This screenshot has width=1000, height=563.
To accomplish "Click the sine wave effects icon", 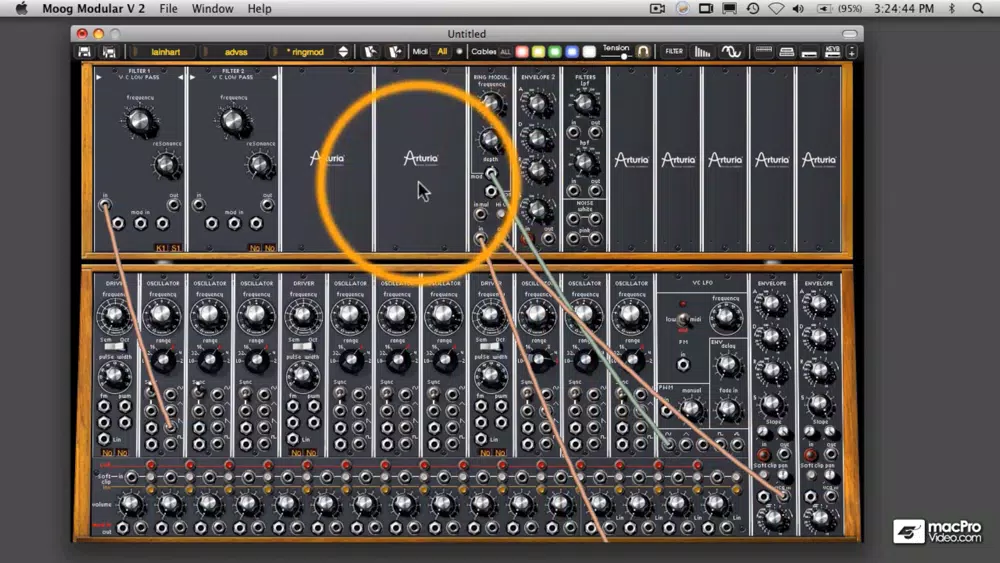I will pos(731,52).
